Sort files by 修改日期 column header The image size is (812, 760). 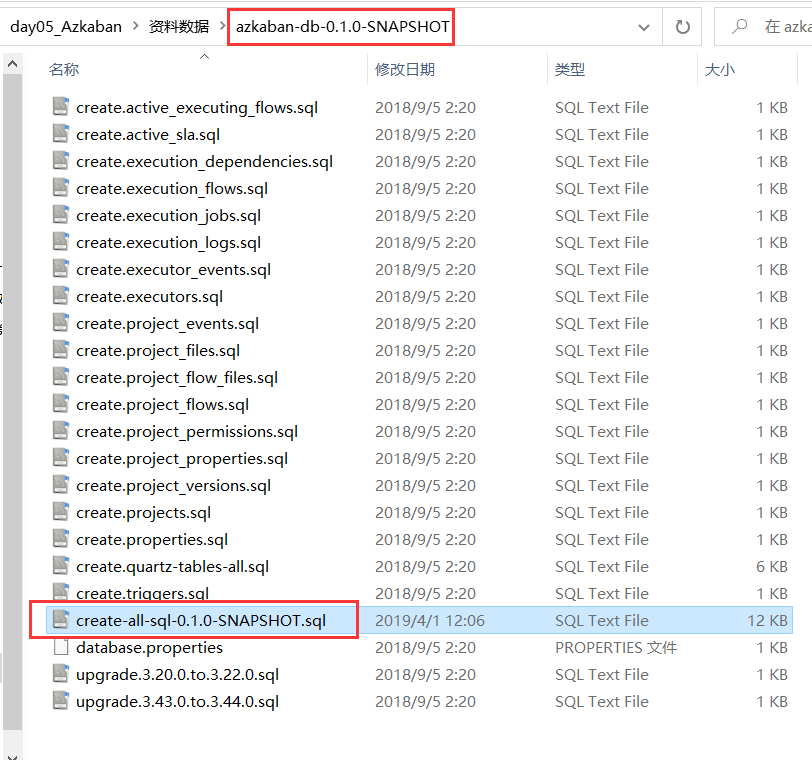click(405, 69)
